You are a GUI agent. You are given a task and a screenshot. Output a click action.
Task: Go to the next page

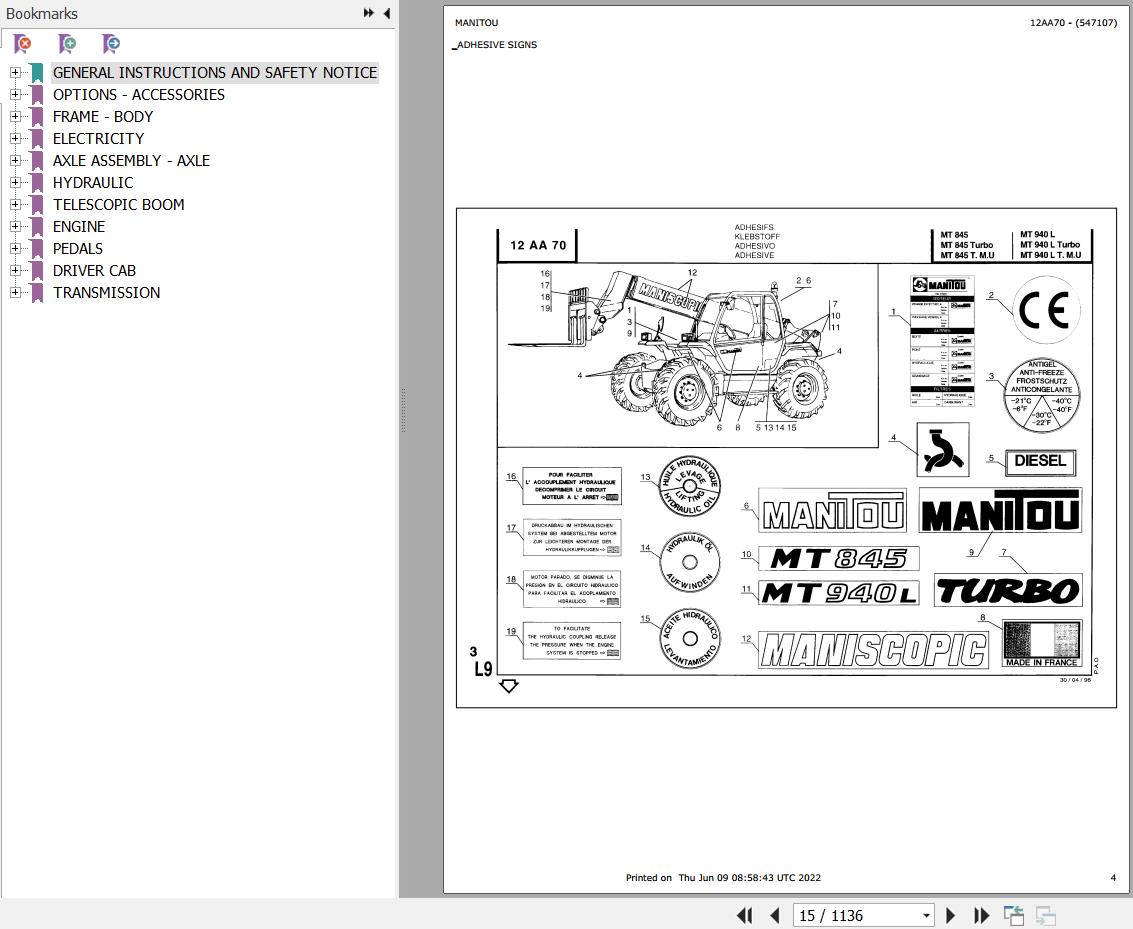click(x=950, y=915)
